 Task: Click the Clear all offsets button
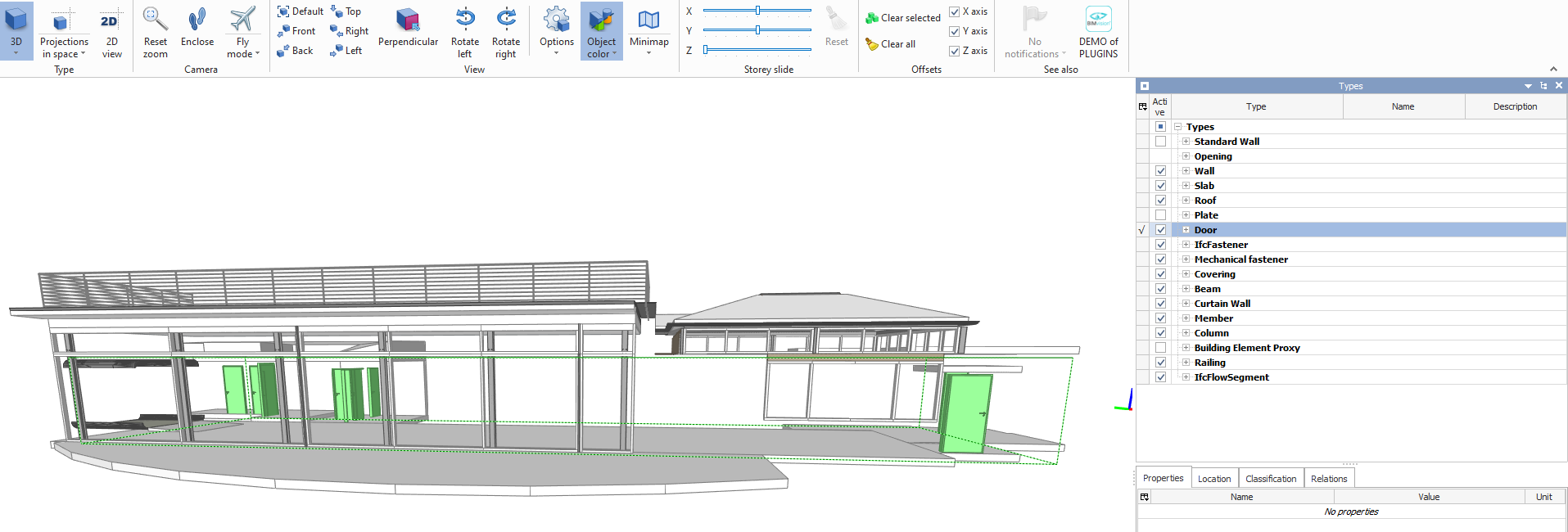coord(891,44)
